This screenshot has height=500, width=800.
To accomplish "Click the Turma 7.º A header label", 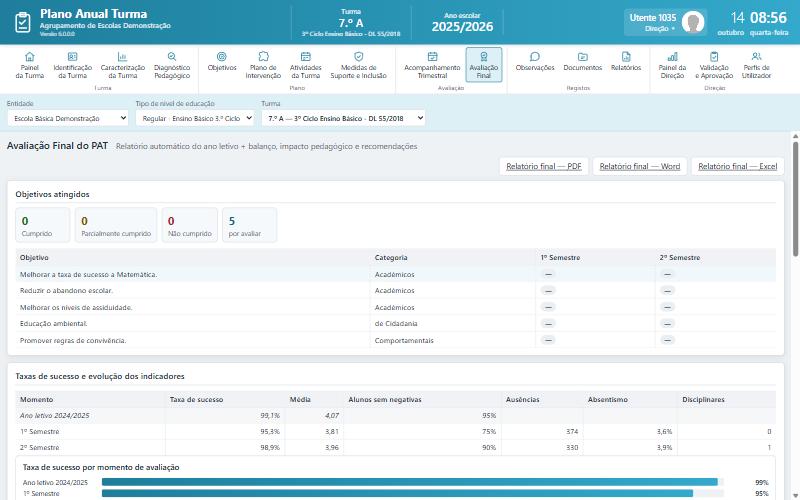I will pyautogui.click(x=351, y=23).
